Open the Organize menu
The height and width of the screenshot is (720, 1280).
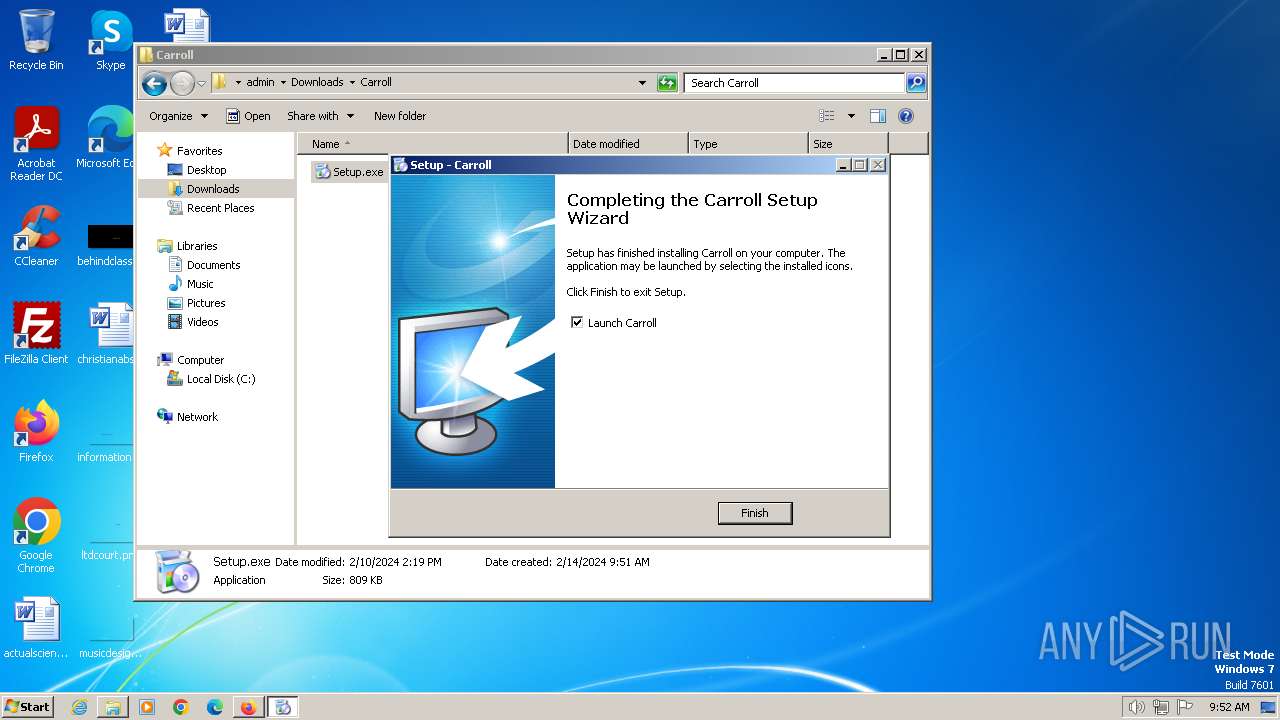click(x=178, y=116)
